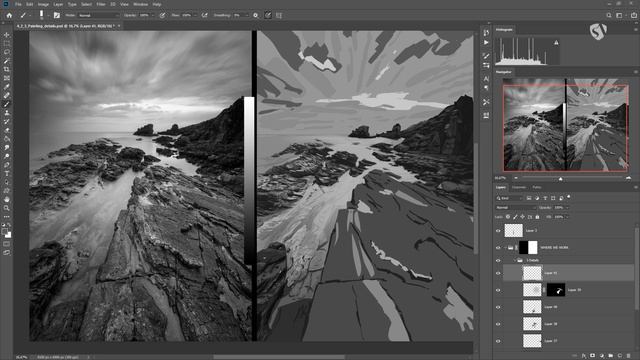This screenshot has height=360, width=640.
Task: Click the Navigator panel tab
Action: coord(504,72)
